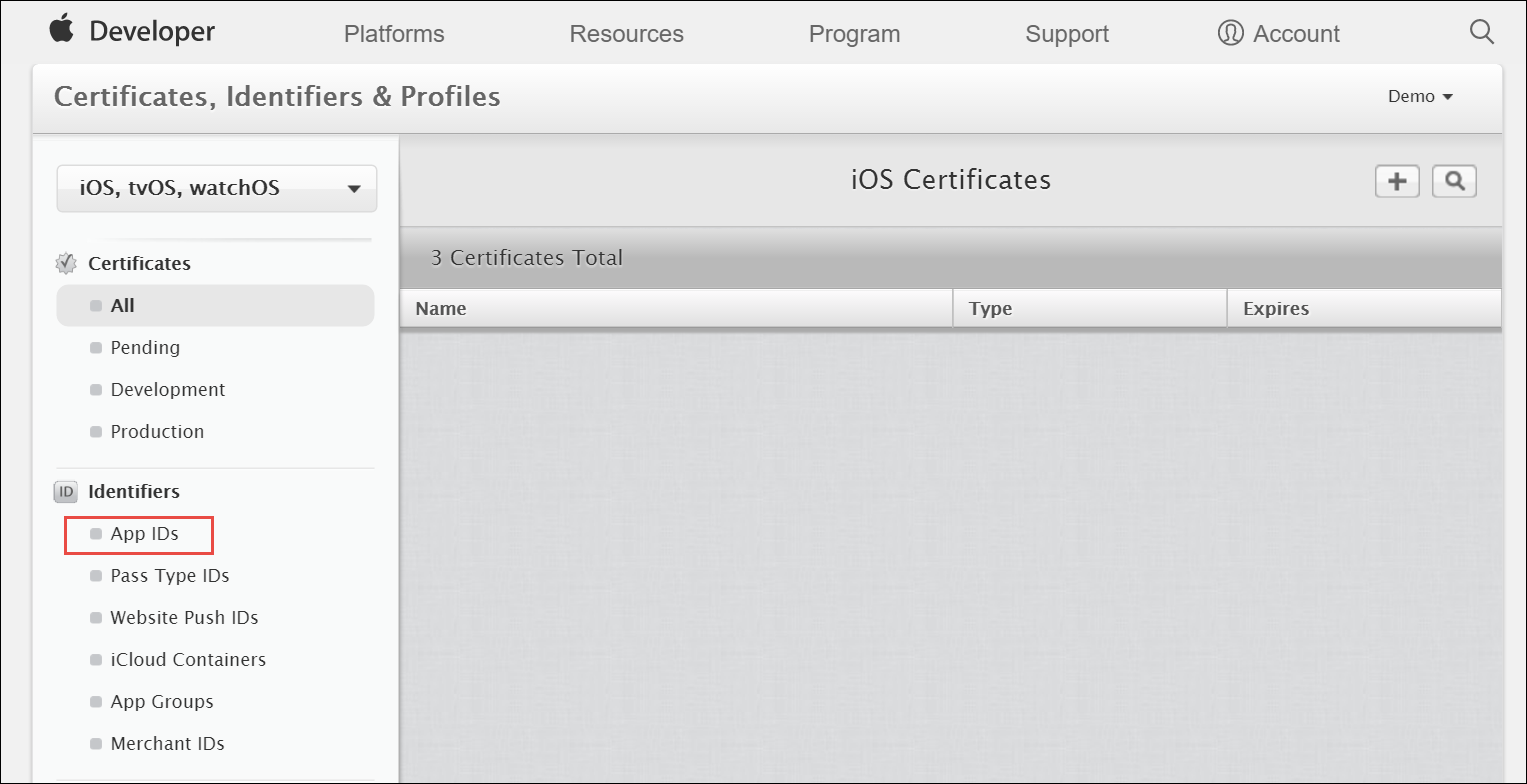Select Pass Type IDs under Identifiers
Screen dimensions: 1527x784
pos(170,575)
